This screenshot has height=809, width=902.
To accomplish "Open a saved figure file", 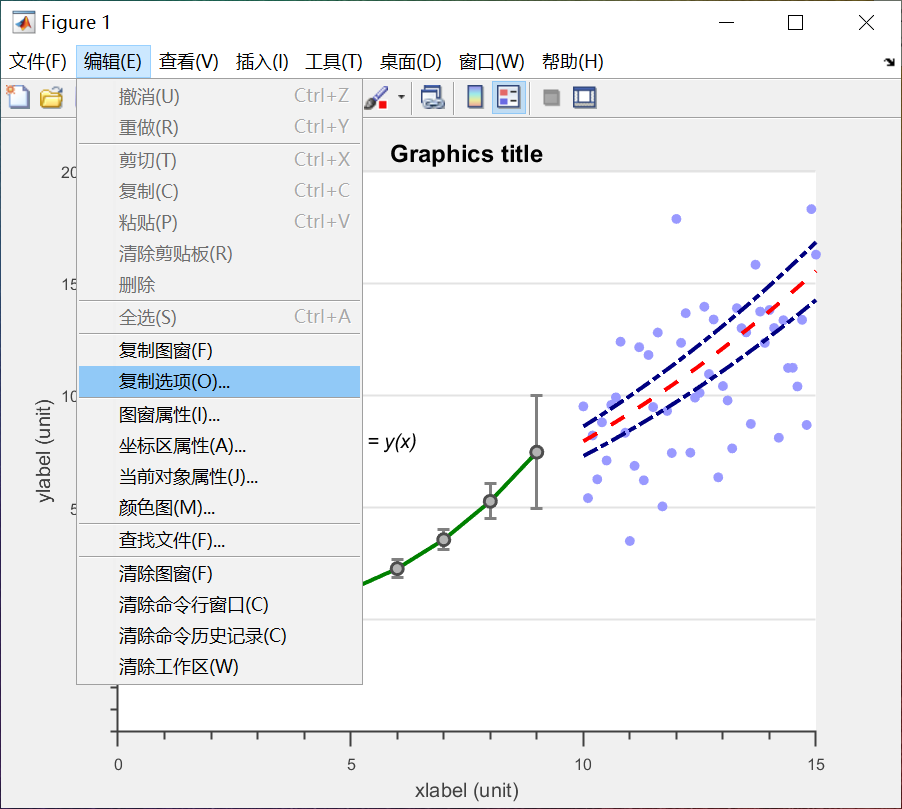I will [x=52, y=97].
